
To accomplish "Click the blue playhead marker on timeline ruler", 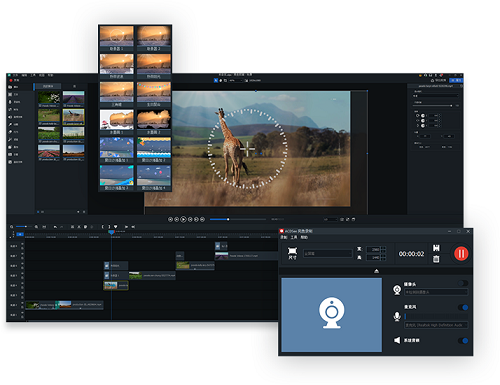I will coord(111,232).
